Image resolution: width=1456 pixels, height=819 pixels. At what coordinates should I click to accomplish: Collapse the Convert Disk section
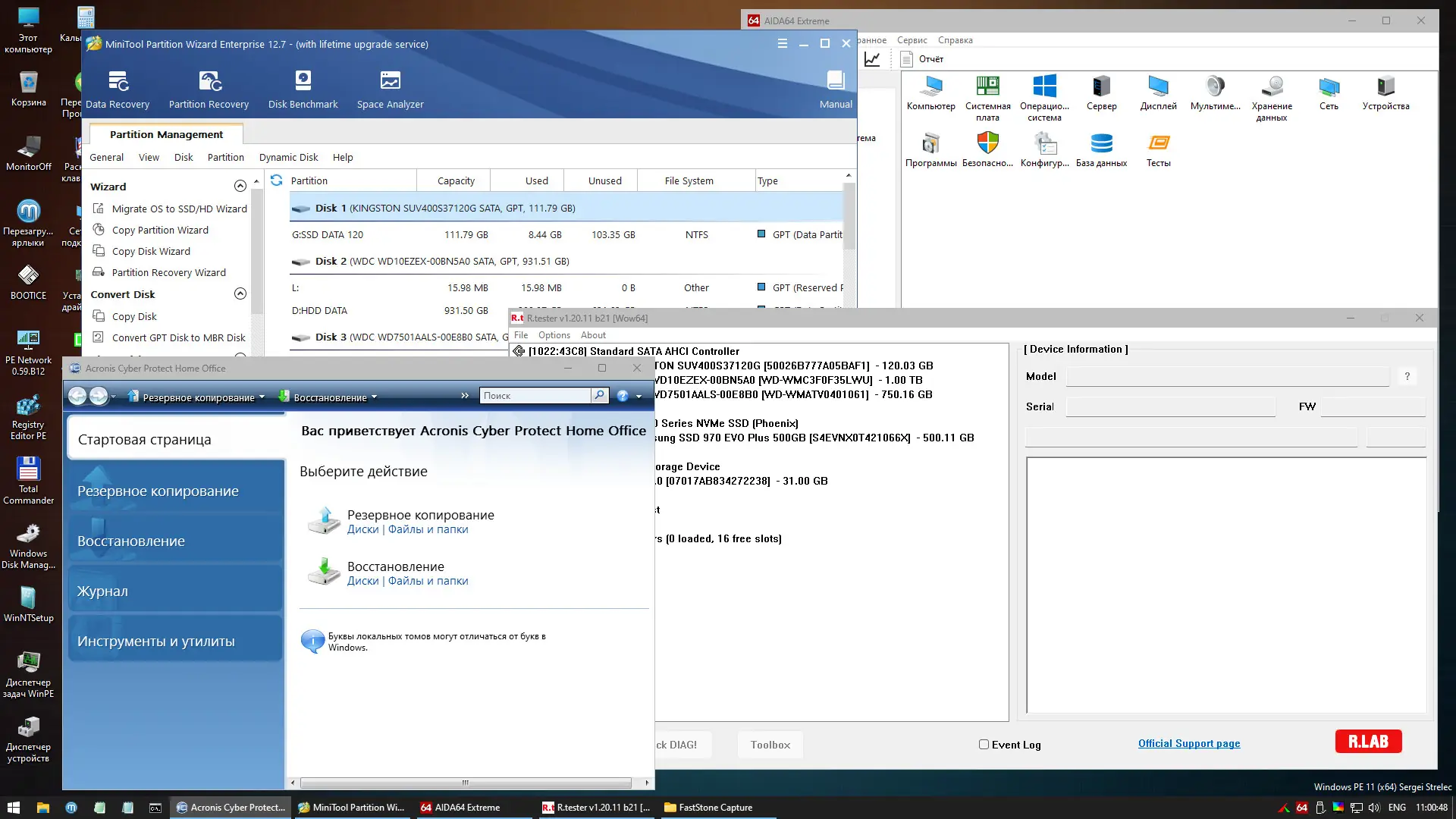tap(240, 293)
